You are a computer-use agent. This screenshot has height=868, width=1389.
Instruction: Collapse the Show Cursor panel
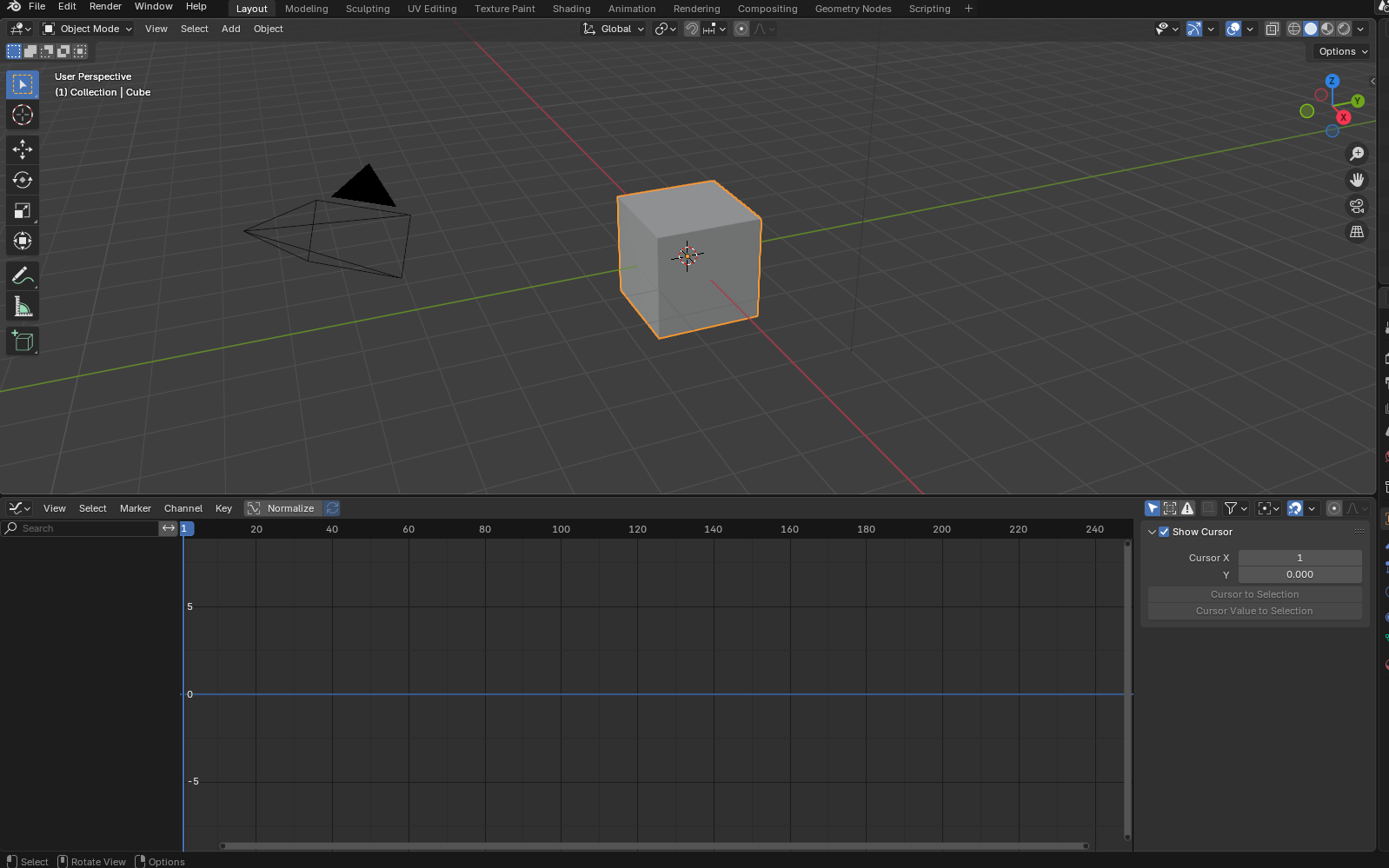click(1153, 532)
